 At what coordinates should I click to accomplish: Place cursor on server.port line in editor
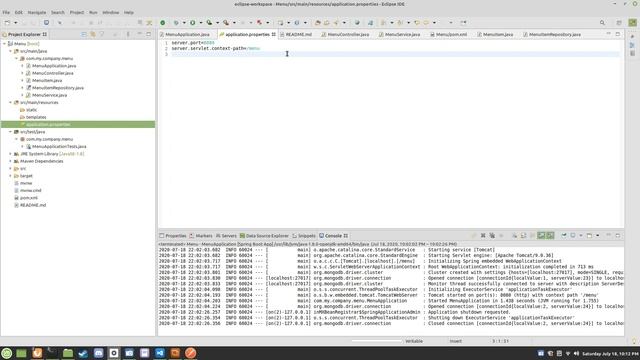tap(193, 43)
